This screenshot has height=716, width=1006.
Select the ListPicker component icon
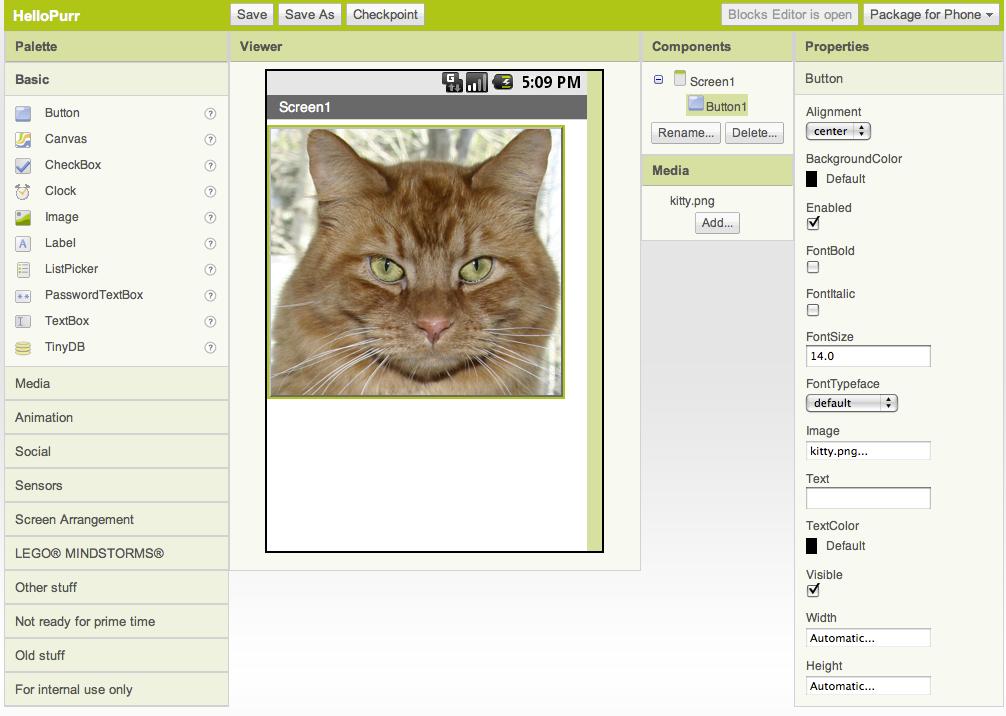(x=23, y=269)
